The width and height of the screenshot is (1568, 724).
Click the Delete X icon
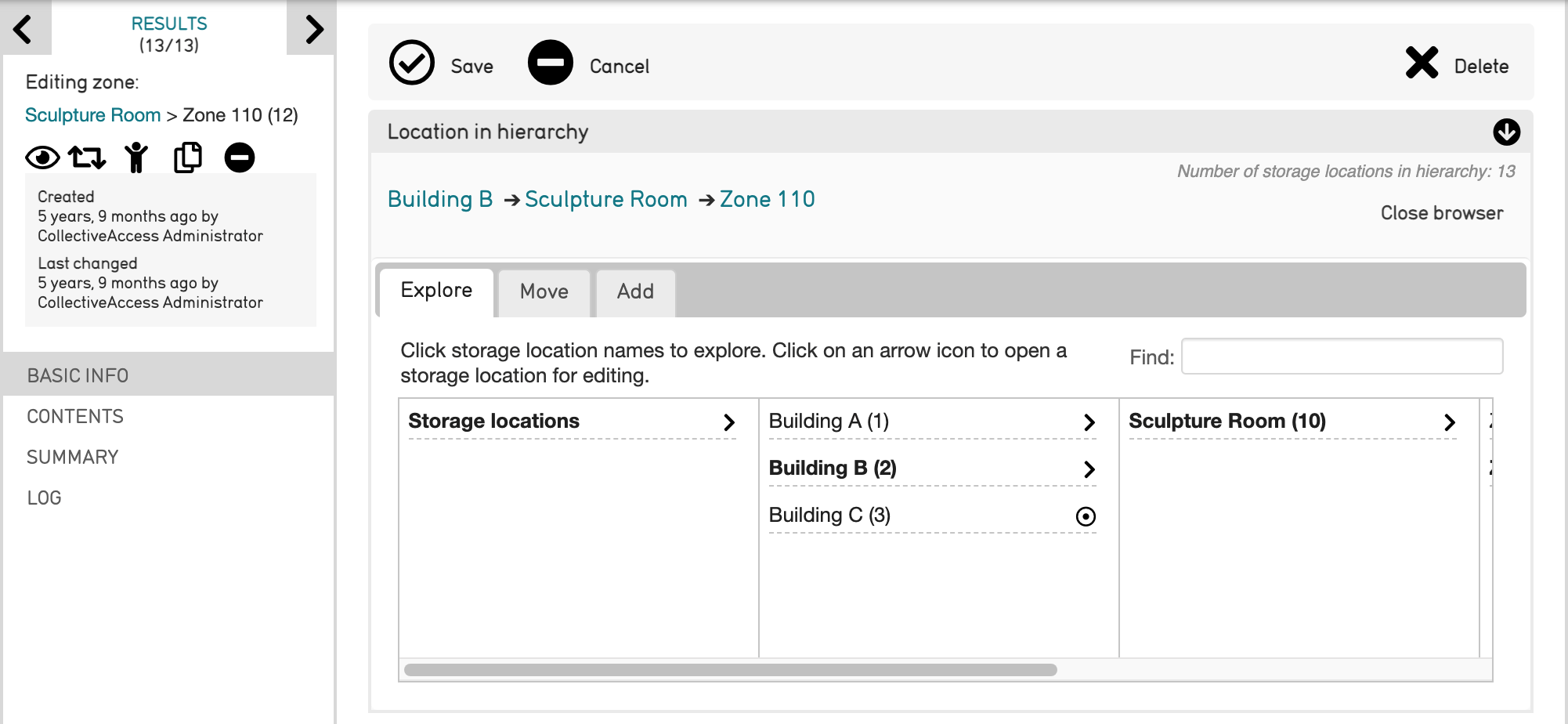1422,63
